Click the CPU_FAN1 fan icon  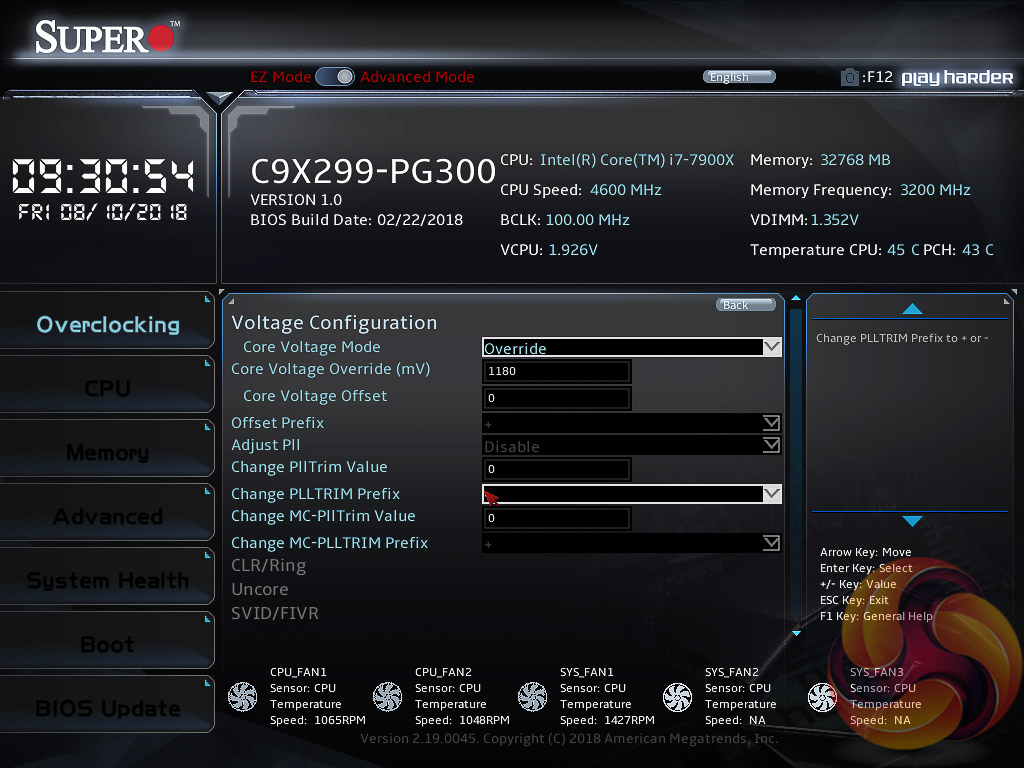(242, 696)
